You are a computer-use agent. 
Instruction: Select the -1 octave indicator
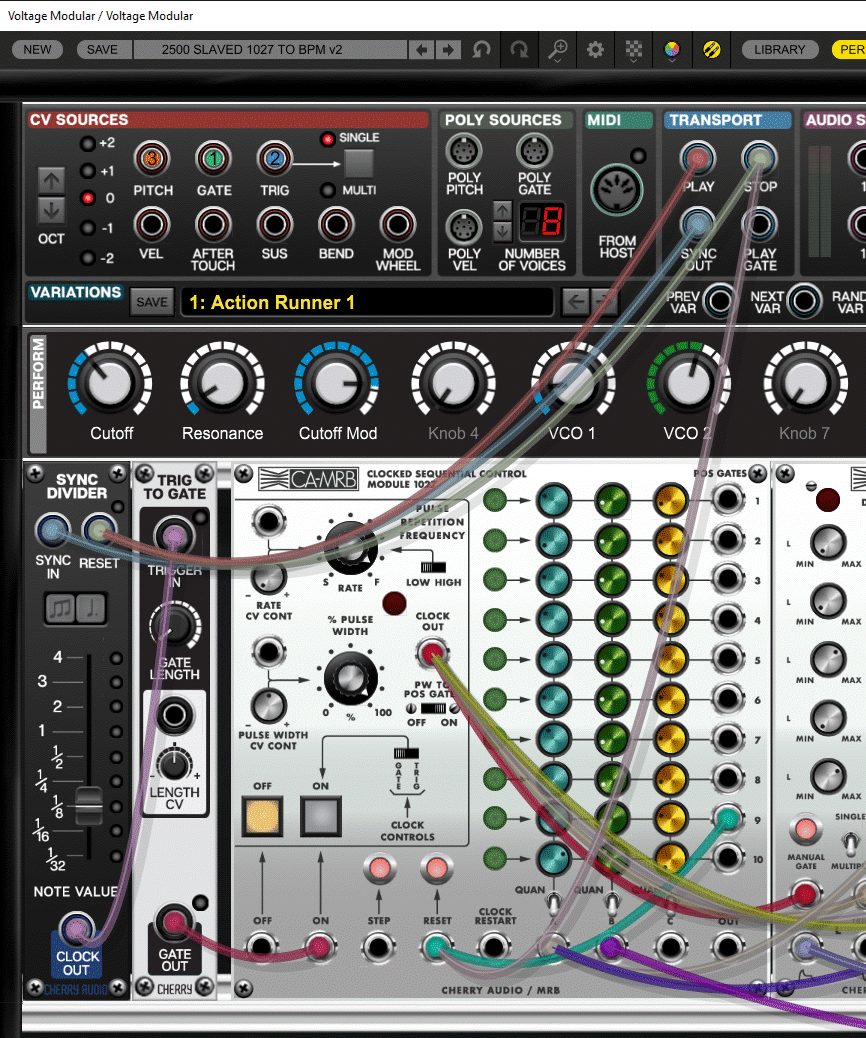[87, 228]
